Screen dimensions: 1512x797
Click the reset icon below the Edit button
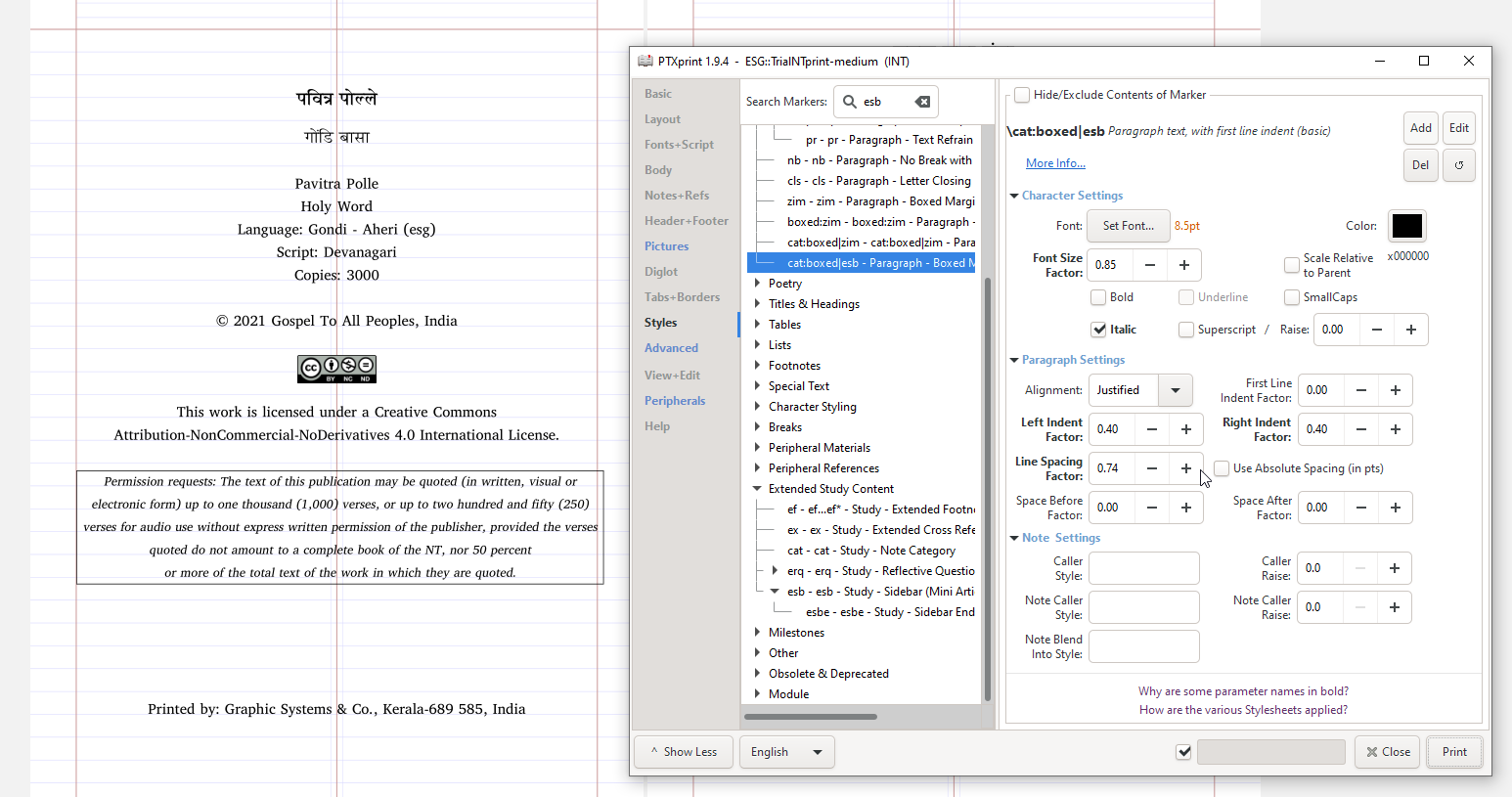pyautogui.click(x=1458, y=164)
